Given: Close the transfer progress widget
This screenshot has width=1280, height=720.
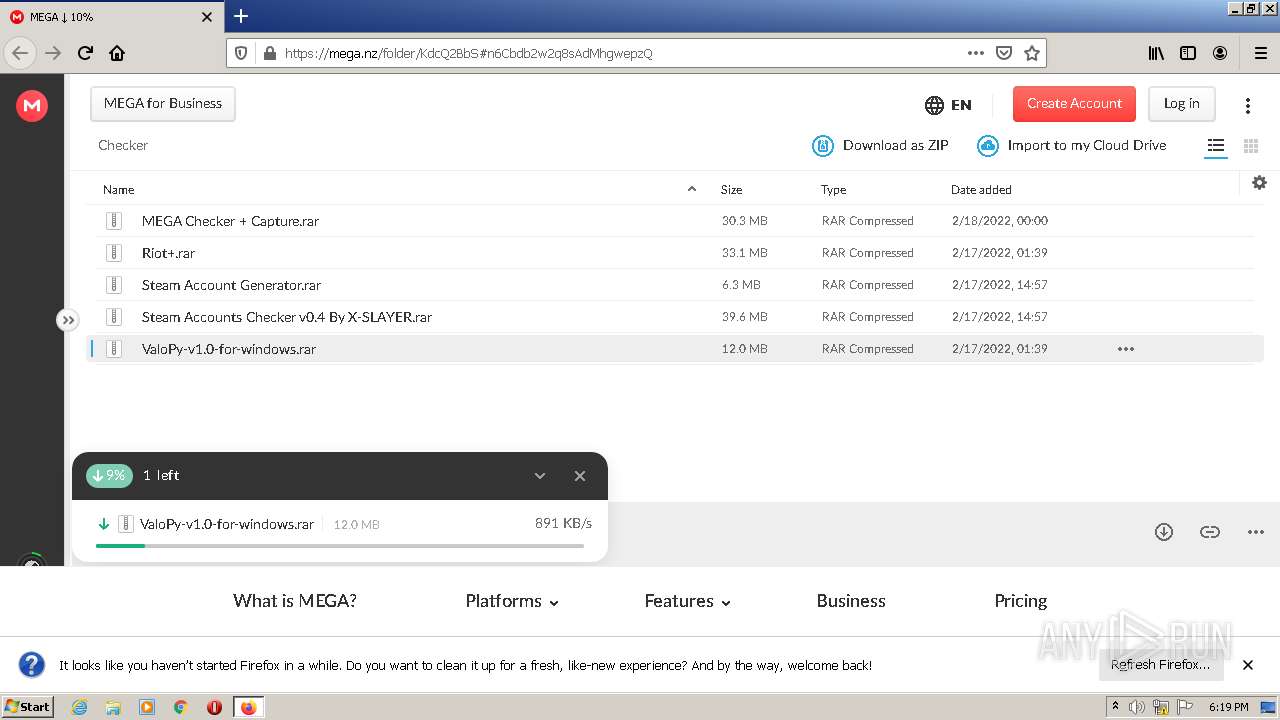Looking at the screenshot, I should tap(580, 476).
